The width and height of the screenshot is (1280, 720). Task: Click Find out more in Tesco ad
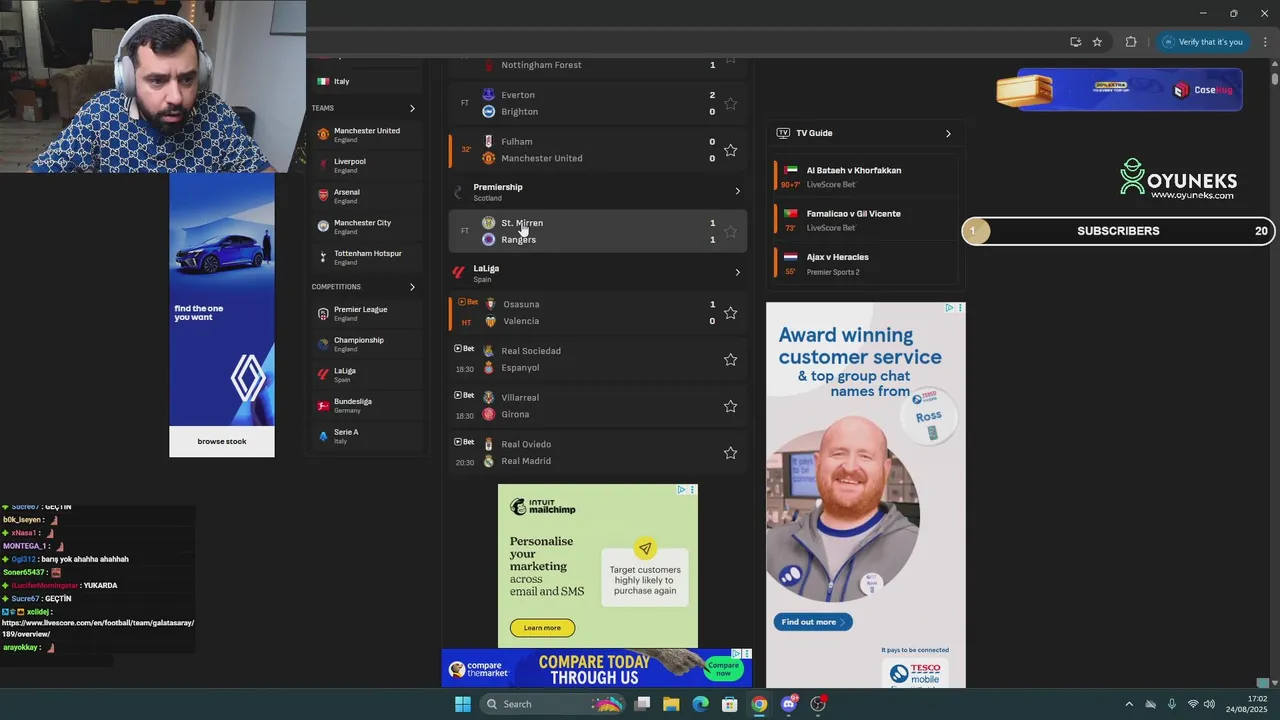pos(813,622)
